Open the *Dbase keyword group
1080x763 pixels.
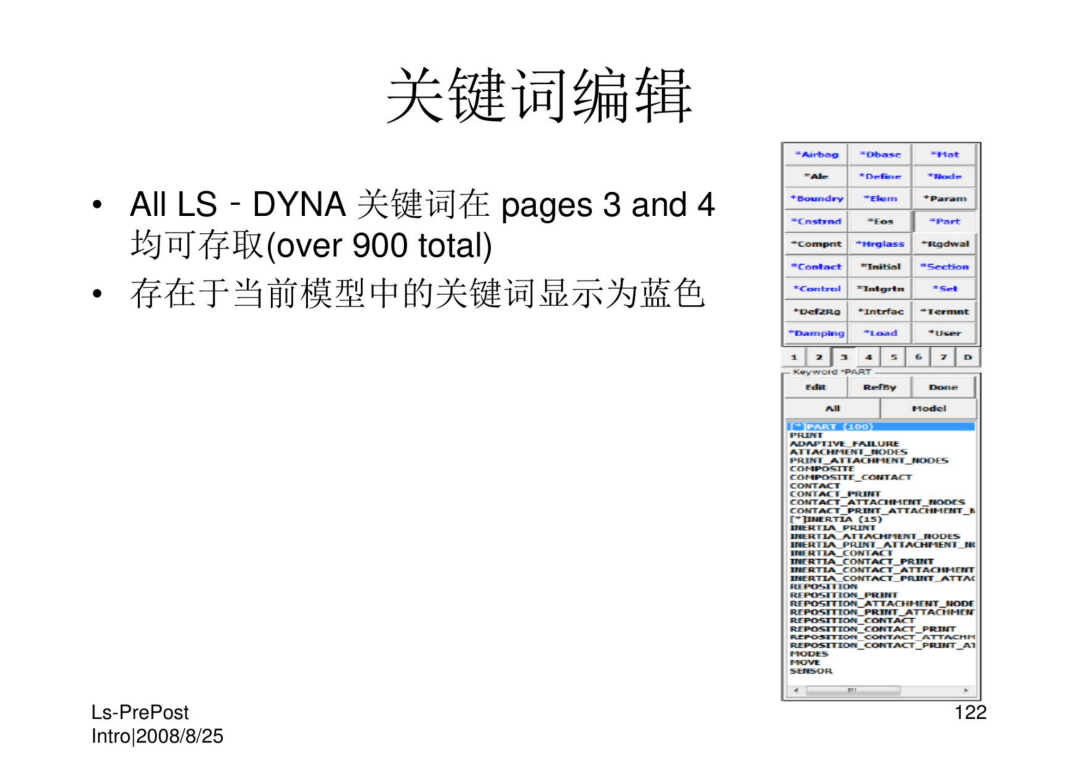(x=880, y=154)
